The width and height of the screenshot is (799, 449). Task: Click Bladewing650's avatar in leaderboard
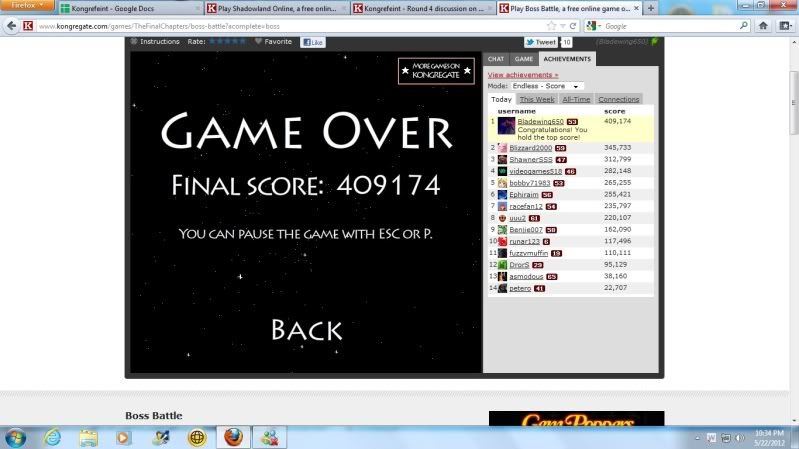point(506,126)
